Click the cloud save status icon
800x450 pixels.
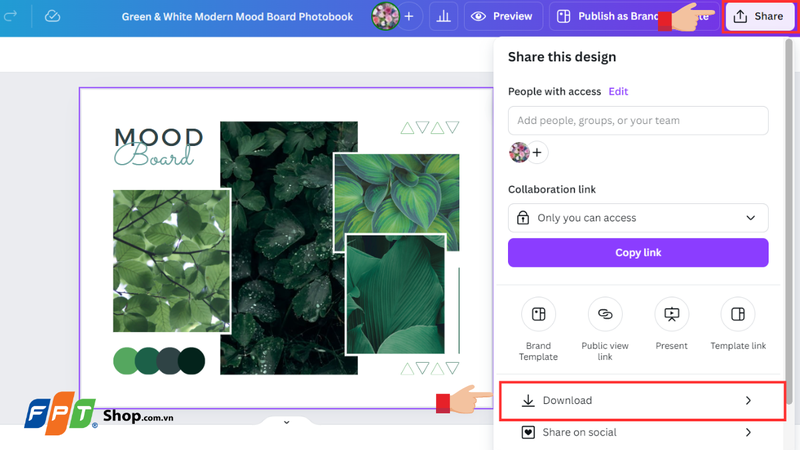point(52,16)
